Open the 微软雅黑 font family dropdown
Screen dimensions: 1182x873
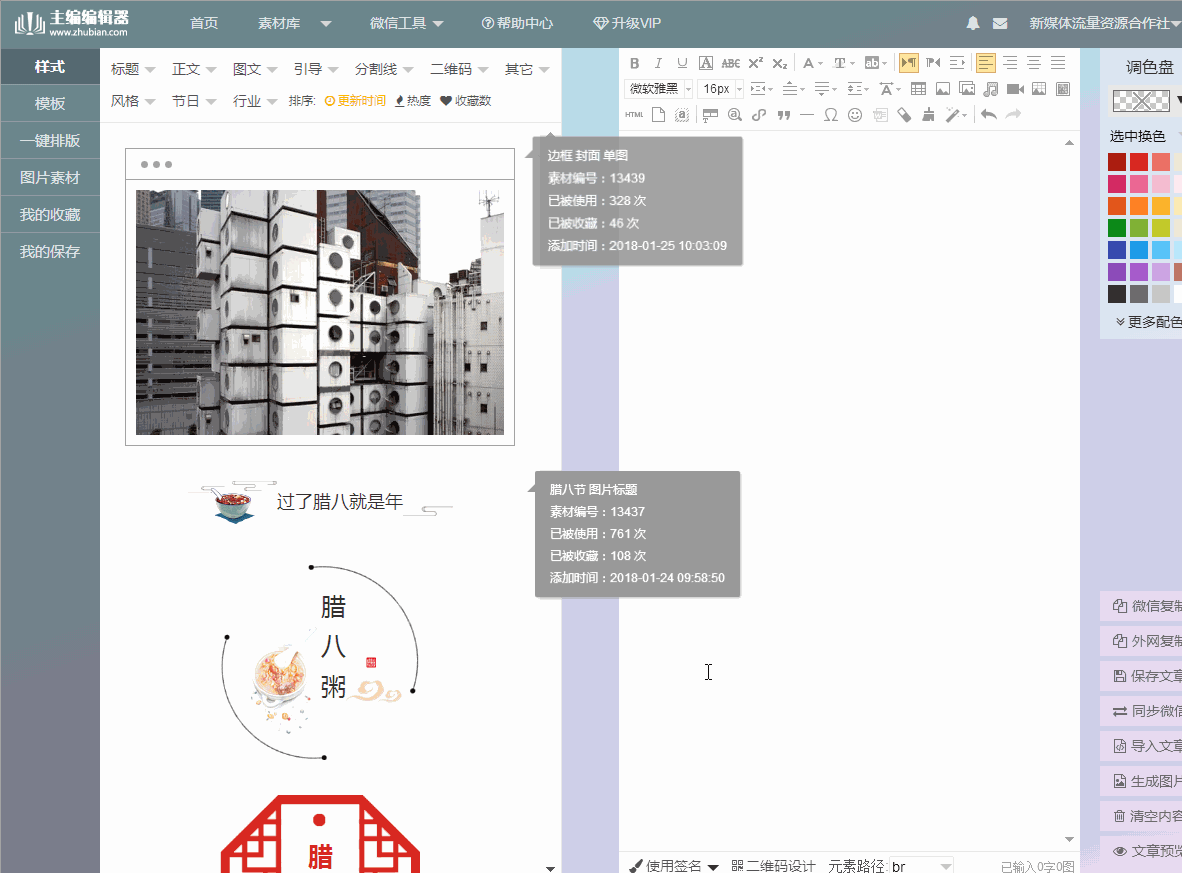[659, 89]
